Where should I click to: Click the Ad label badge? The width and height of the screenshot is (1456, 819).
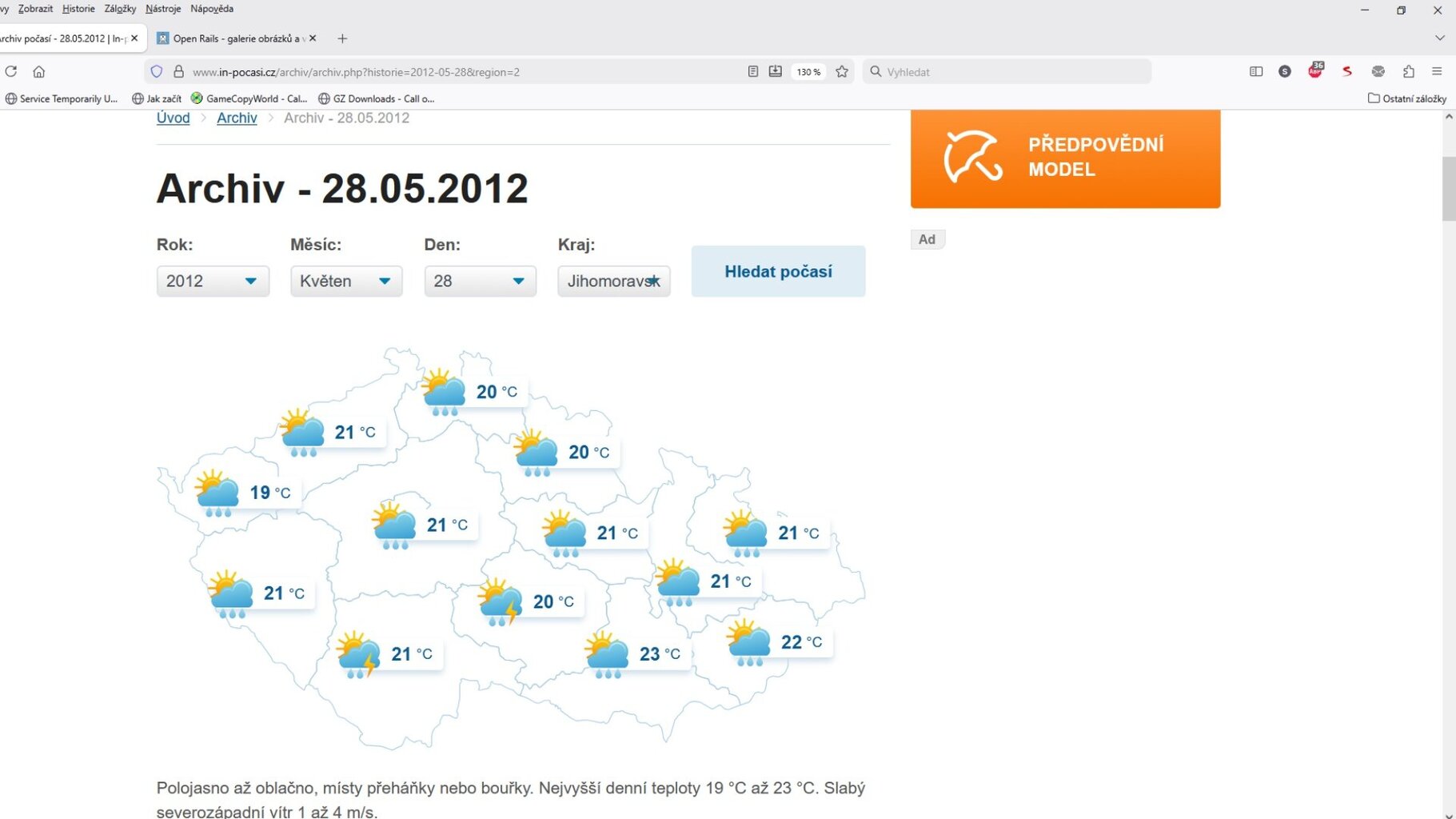pyautogui.click(x=927, y=239)
